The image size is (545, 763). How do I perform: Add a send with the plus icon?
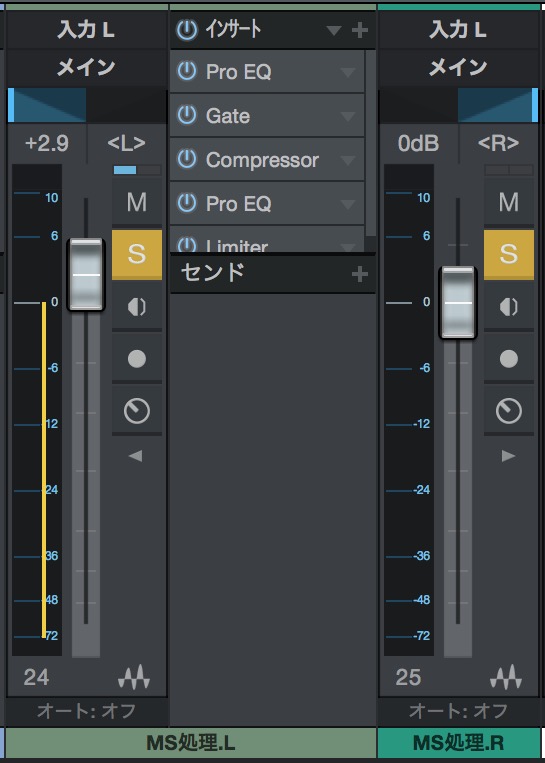tap(360, 274)
